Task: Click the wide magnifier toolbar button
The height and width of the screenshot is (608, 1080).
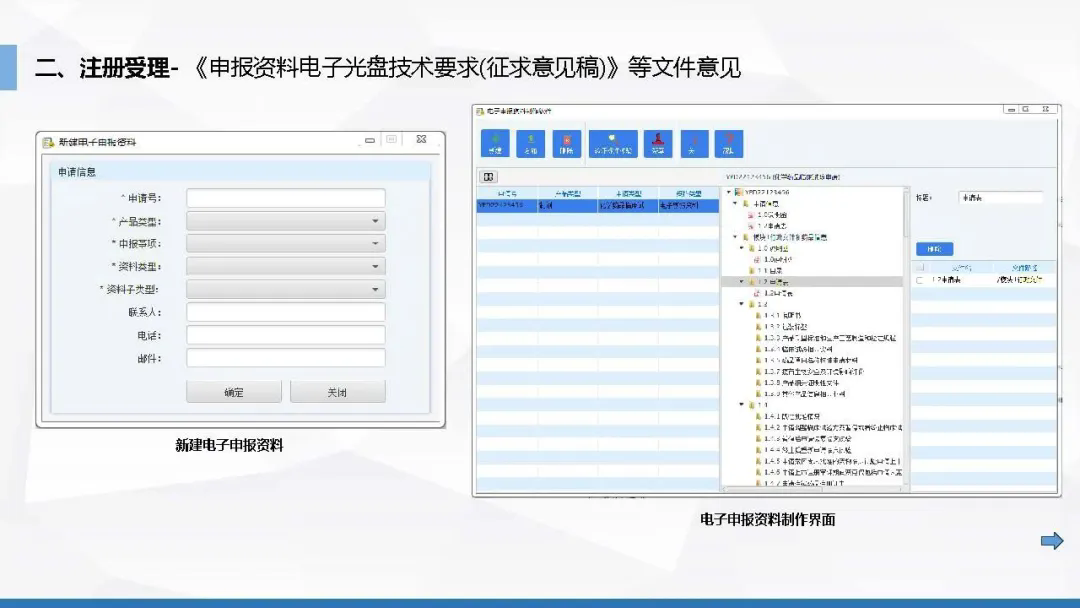Action: [612, 144]
